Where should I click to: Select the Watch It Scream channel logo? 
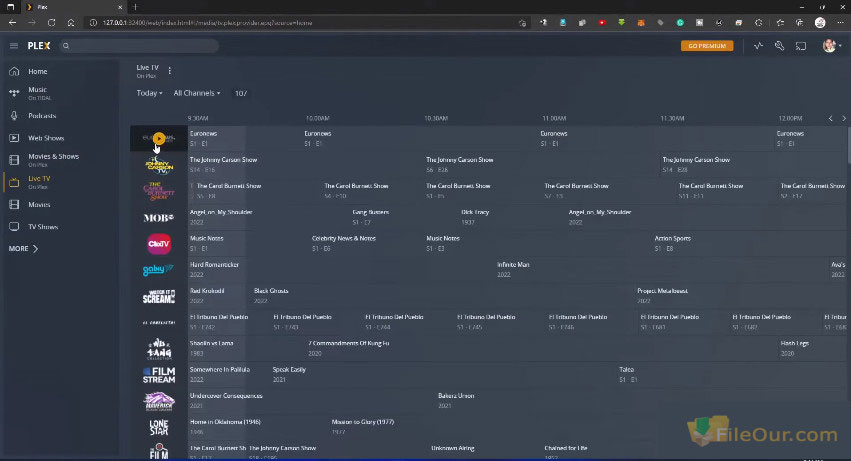158,296
